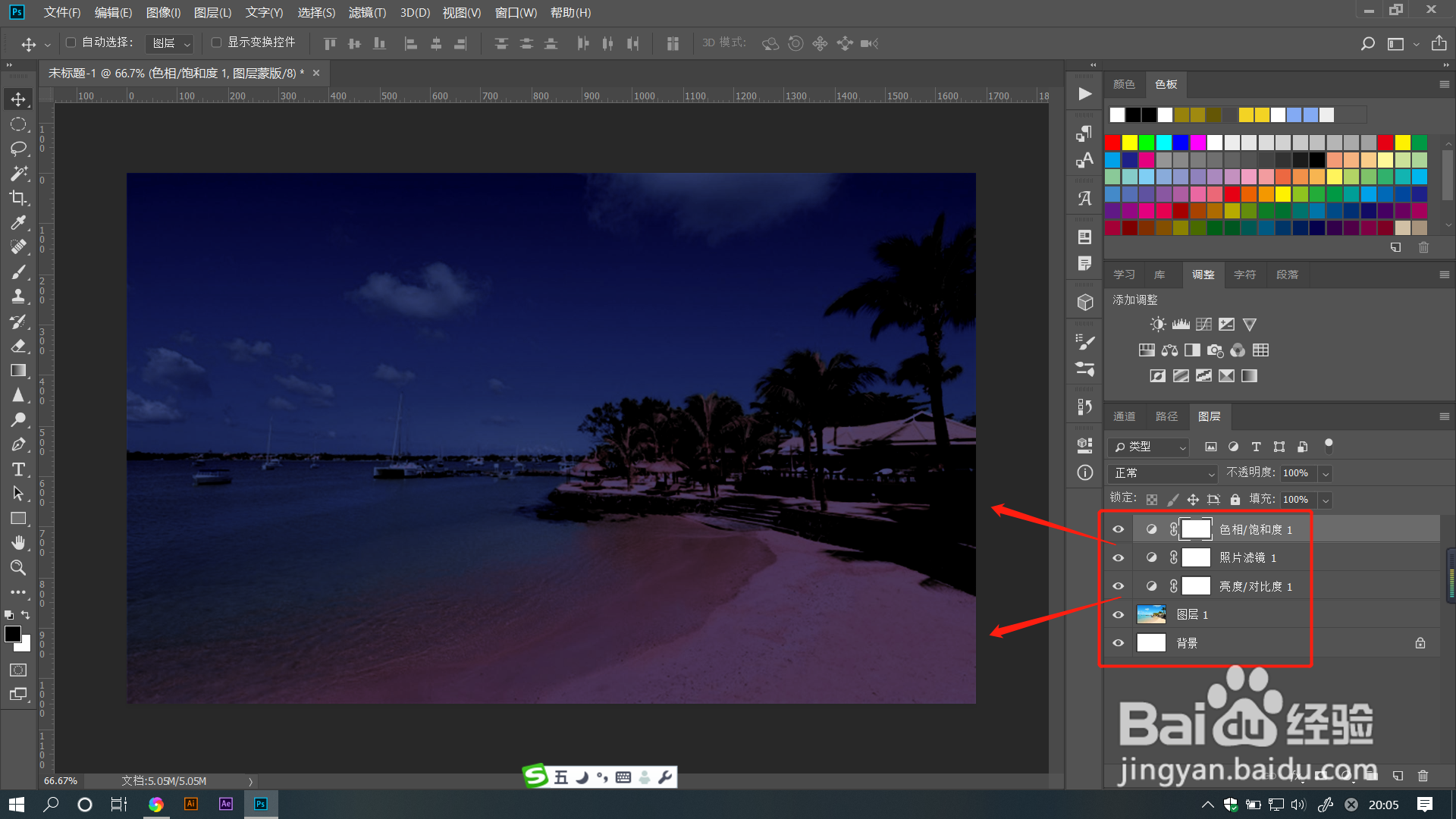Select the Crop tool
The image size is (1456, 819).
coord(18,198)
